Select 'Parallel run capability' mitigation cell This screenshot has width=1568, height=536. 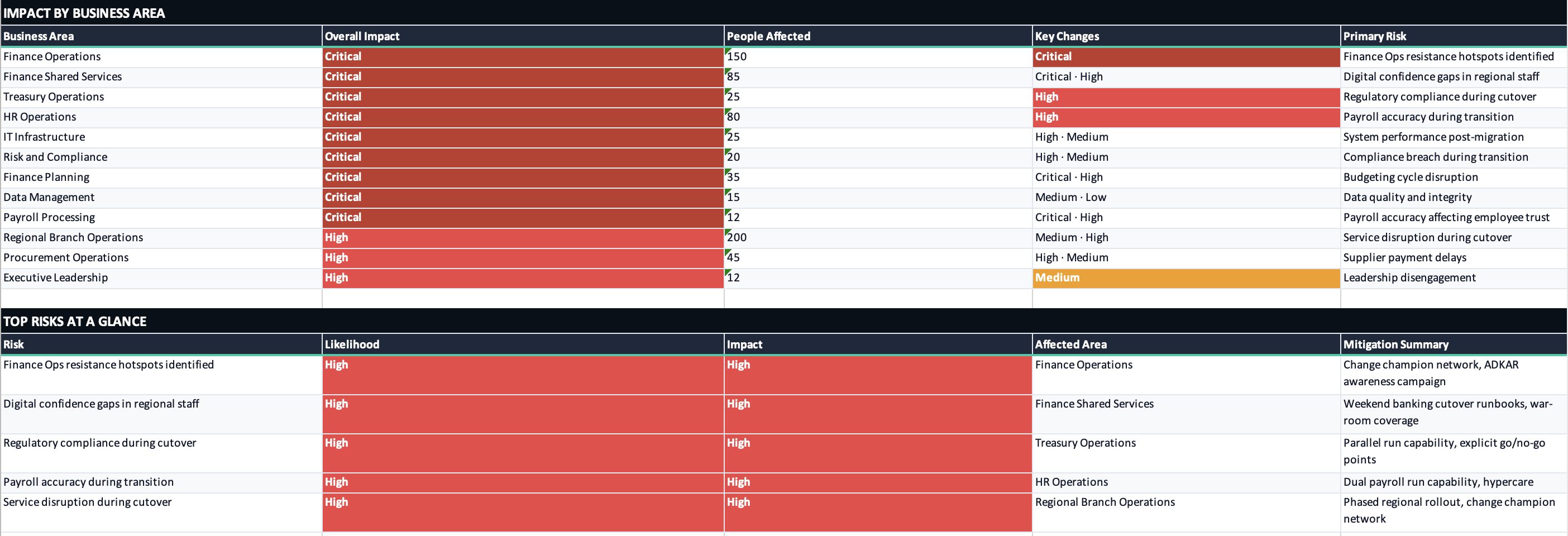[x=1454, y=453]
